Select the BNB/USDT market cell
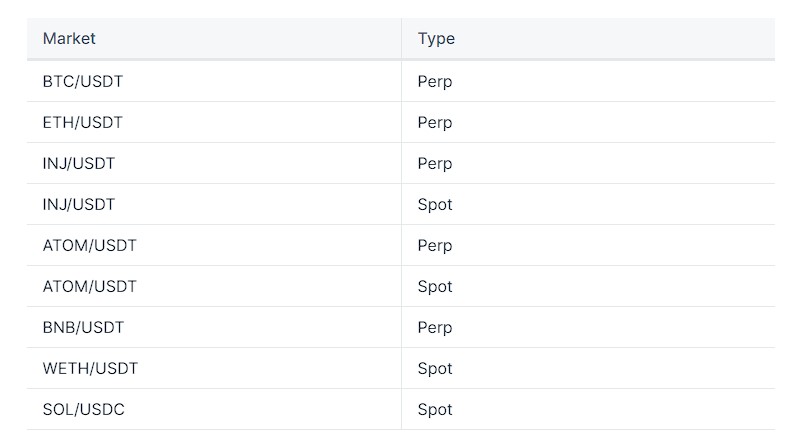 click(x=83, y=328)
